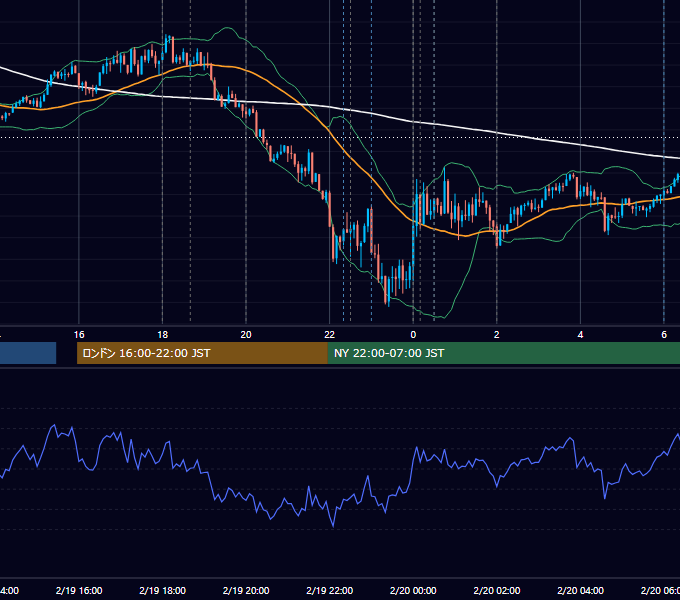Click the NY 22:00-07:00 JST session bar

(503, 353)
